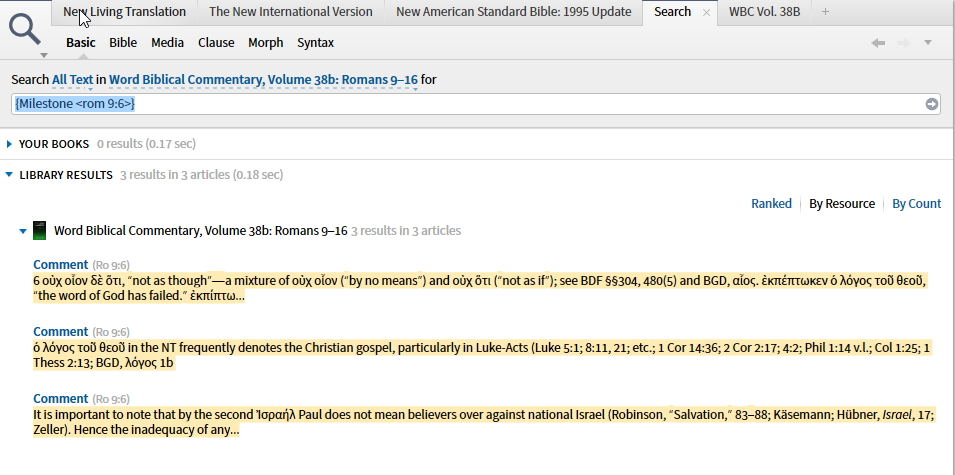Expand the YOUR BOOKS results section
The height and width of the screenshot is (475, 955).
point(9,144)
